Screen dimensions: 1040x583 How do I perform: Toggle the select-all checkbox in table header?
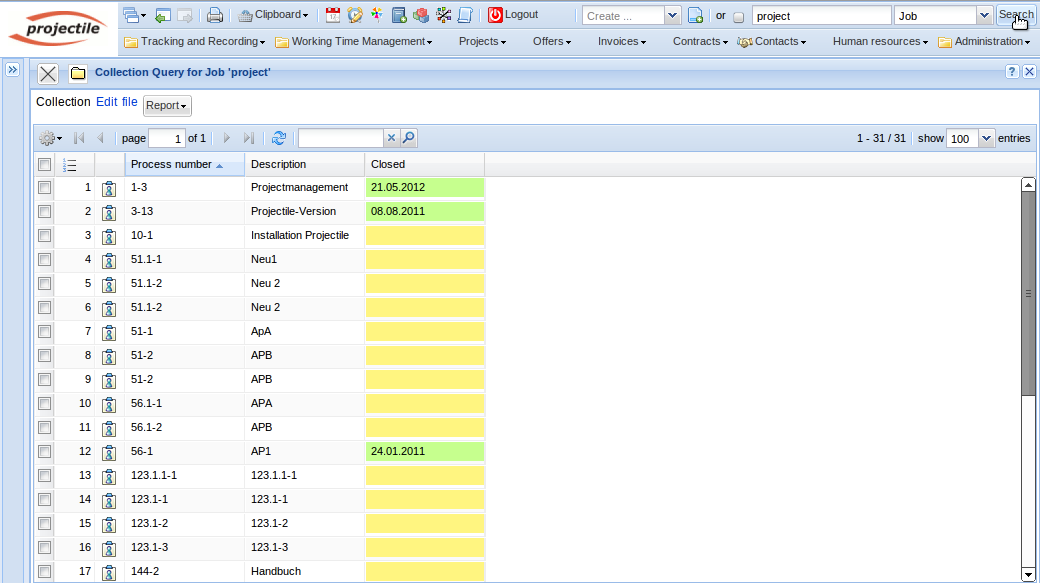pos(44,164)
